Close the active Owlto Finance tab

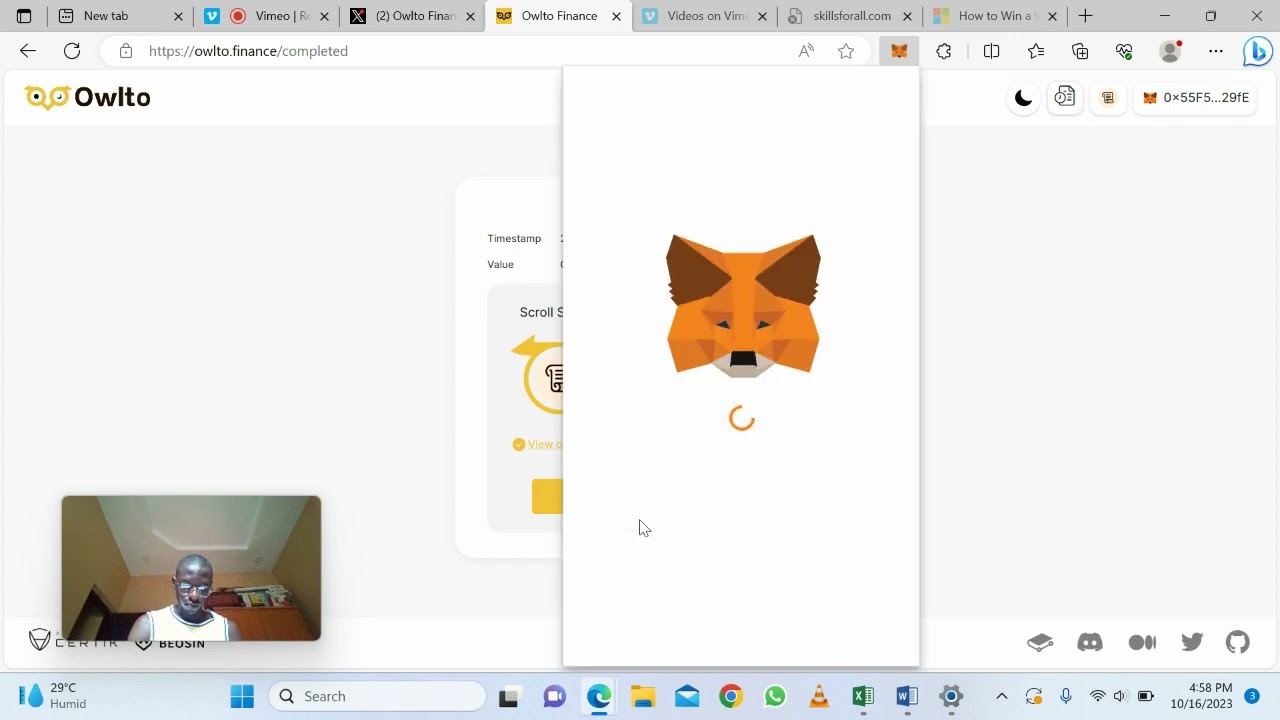616,16
